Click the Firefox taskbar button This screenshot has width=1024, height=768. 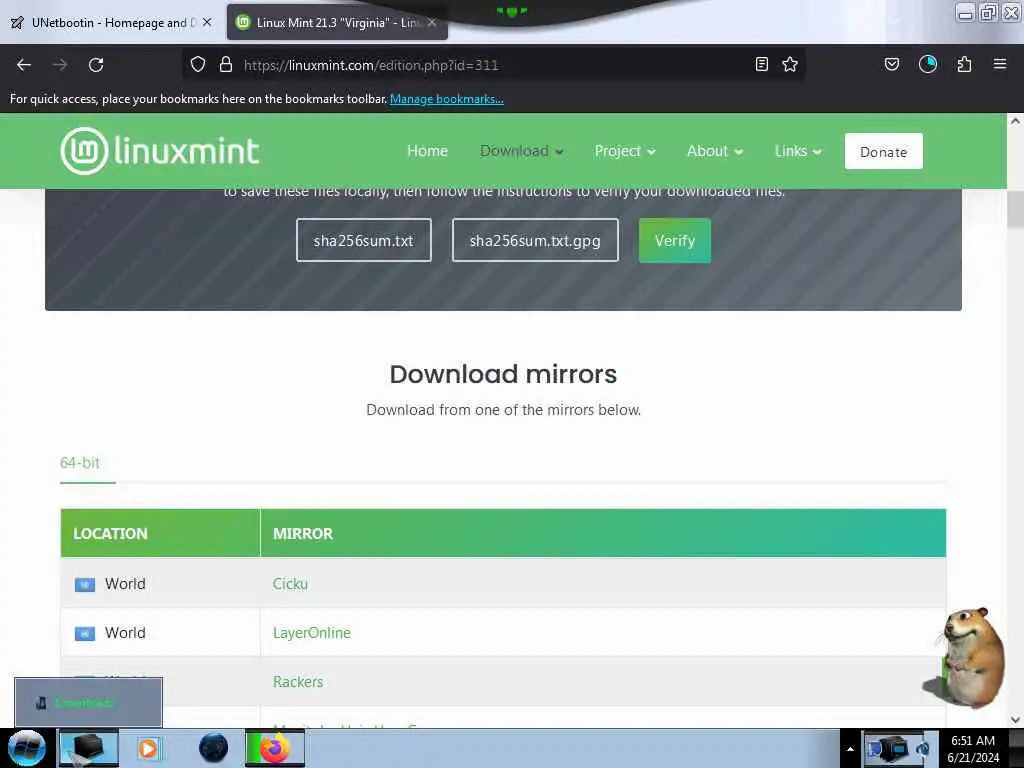(275, 748)
